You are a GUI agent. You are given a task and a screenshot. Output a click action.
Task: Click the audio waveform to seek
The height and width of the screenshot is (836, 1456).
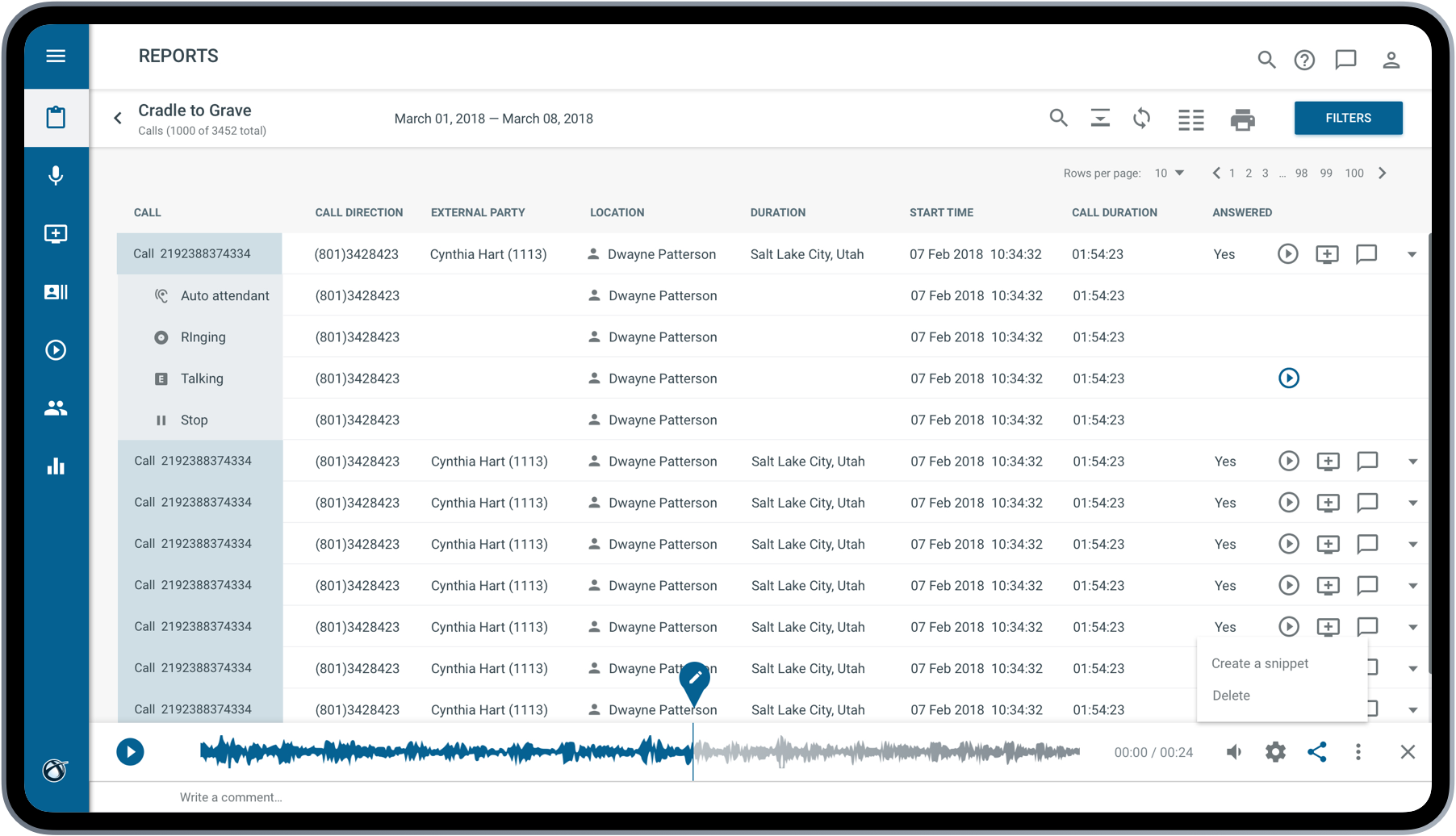(639, 751)
